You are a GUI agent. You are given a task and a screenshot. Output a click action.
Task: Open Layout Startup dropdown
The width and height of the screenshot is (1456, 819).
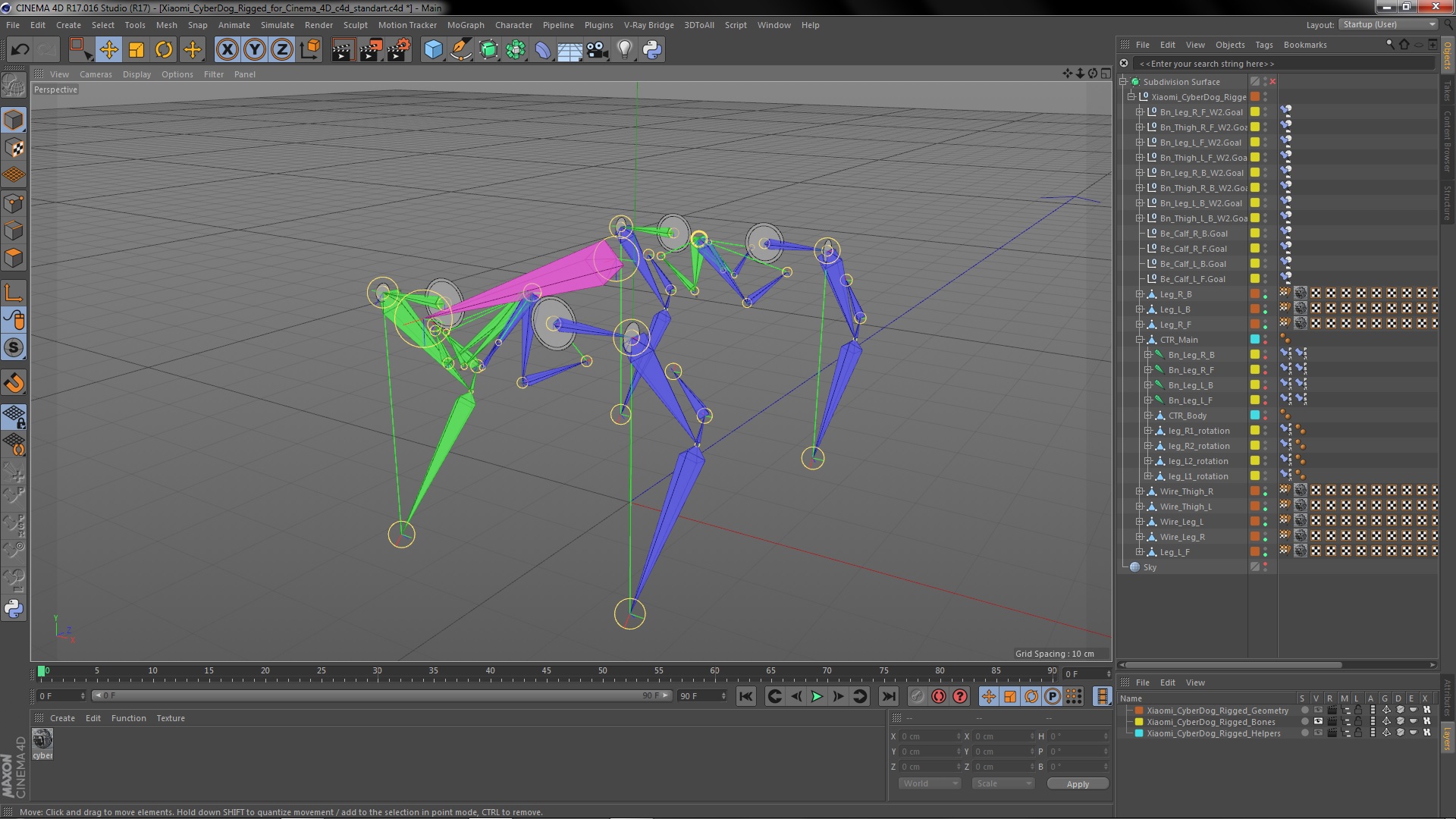coord(1388,24)
